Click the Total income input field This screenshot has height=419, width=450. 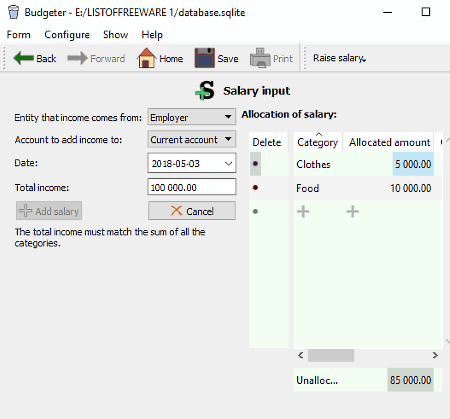(x=192, y=187)
